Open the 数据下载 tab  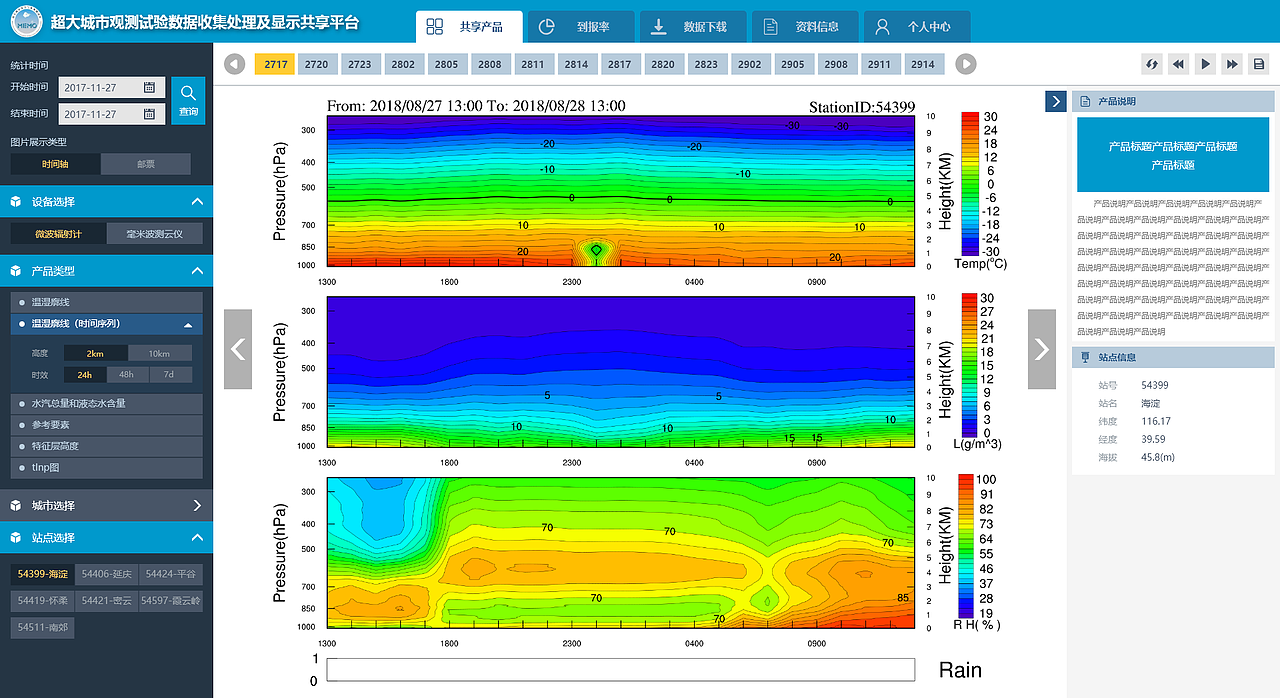point(693,27)
